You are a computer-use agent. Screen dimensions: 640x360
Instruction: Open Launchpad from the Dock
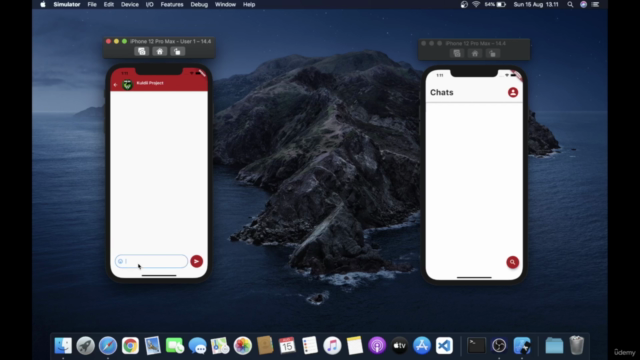[x=85, y=346]
